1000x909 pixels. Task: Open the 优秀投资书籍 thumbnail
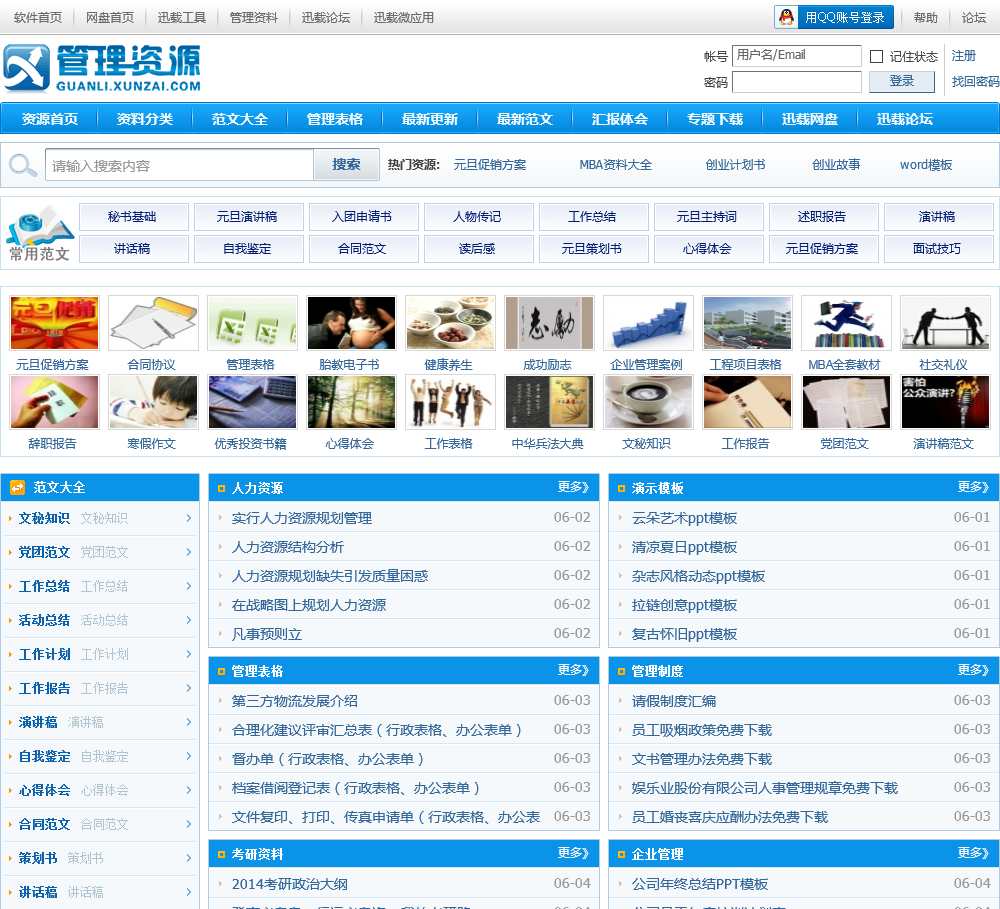click(x=252, y=402)
